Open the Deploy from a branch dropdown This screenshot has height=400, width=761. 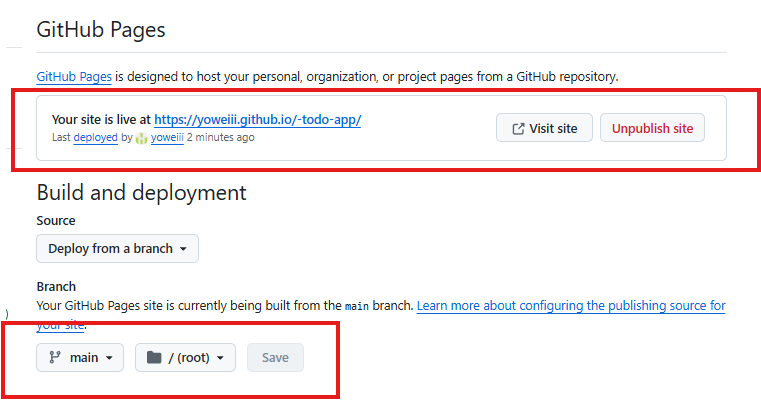coord(117,249)
